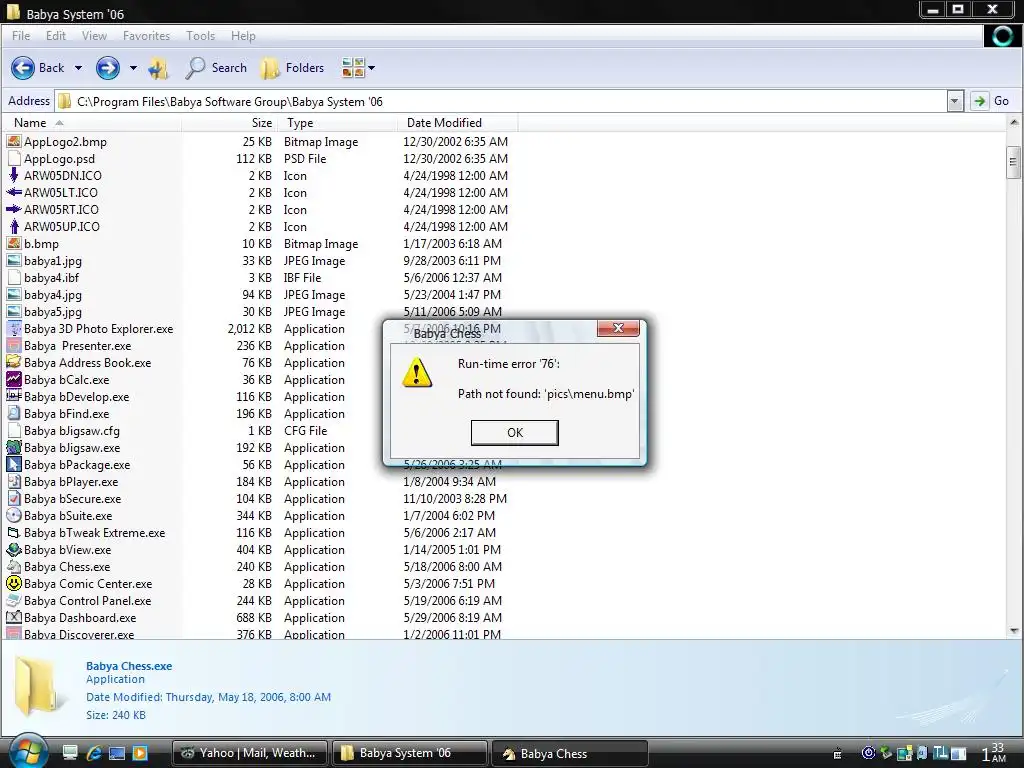The width and height of the screenshot is (1024, 768).
Task: Select babya1.jpg image icon
Action: click(14, 260)
